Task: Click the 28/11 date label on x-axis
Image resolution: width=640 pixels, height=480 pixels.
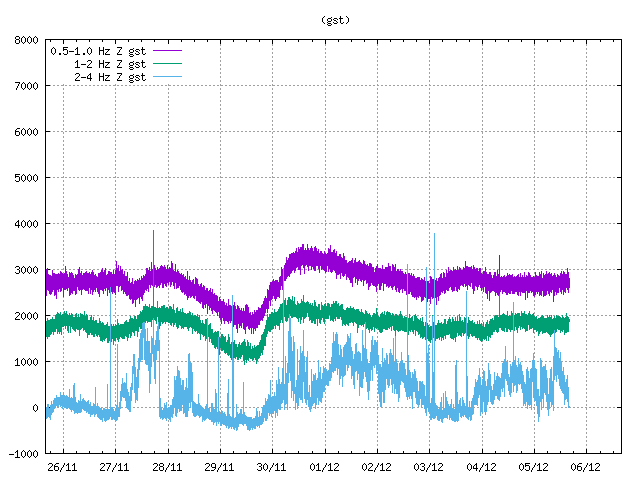Action: tap(167, 467)
